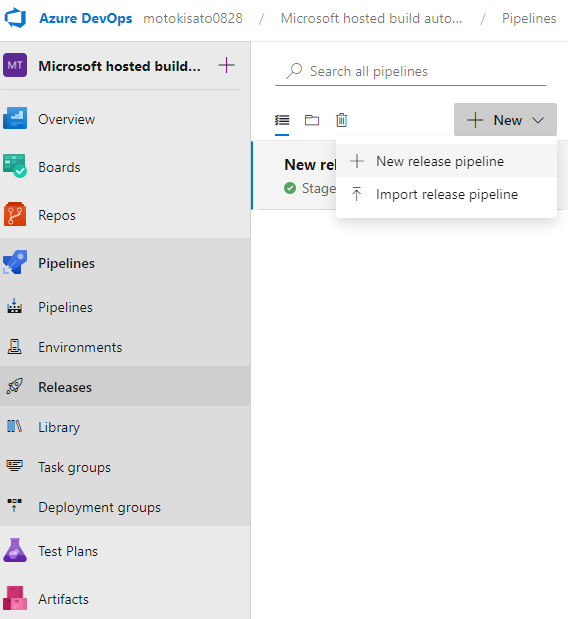568x619 pixels.
Task: Open the deleted pipelines trash icon
Action: pos(341,120)
